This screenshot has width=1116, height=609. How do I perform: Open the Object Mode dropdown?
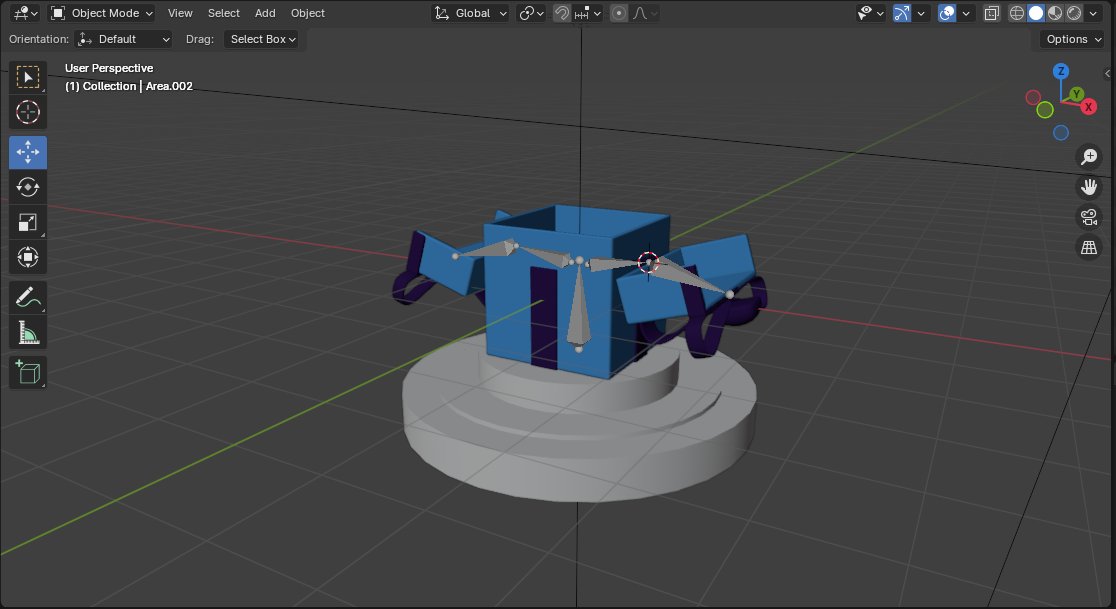point(102,13)
